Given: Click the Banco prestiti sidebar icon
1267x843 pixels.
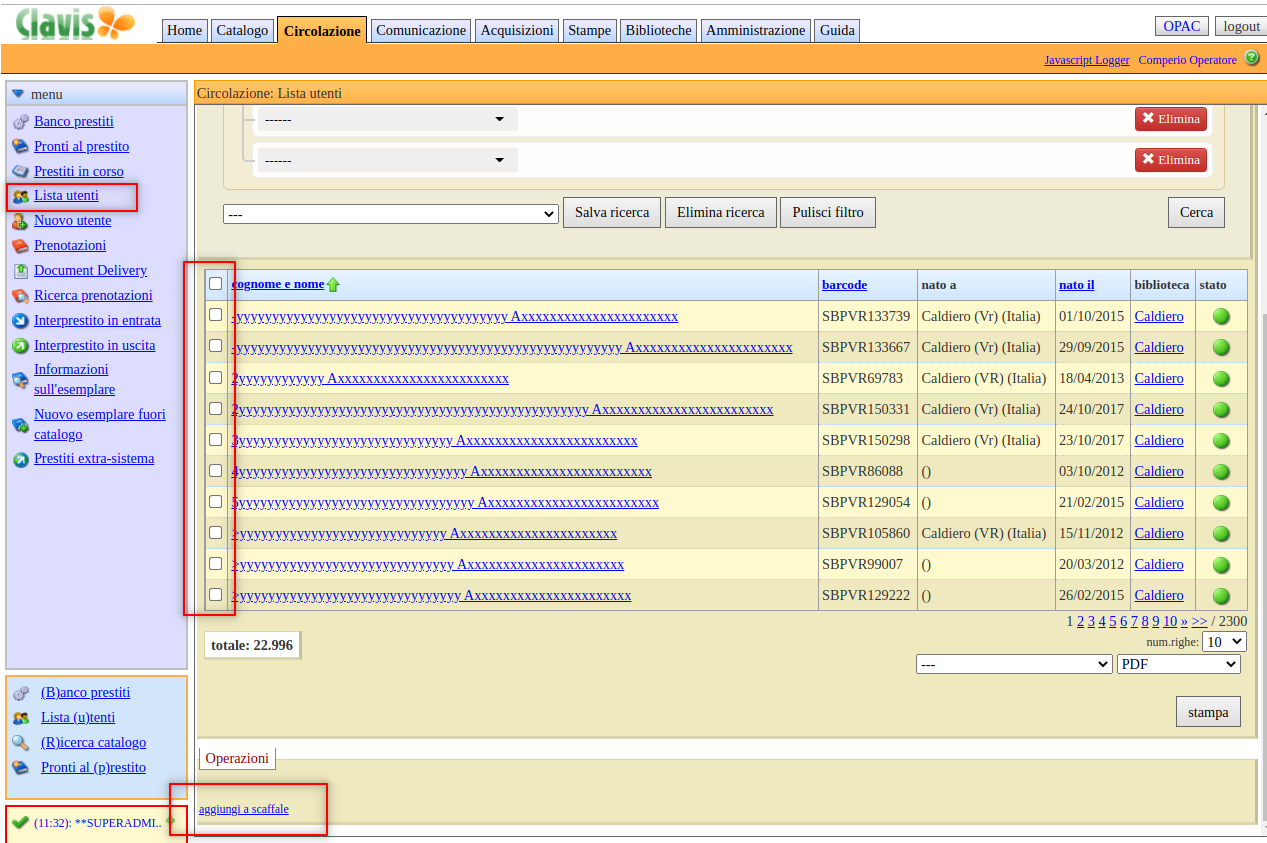Looking at the screenshot, I should [20, 122].
